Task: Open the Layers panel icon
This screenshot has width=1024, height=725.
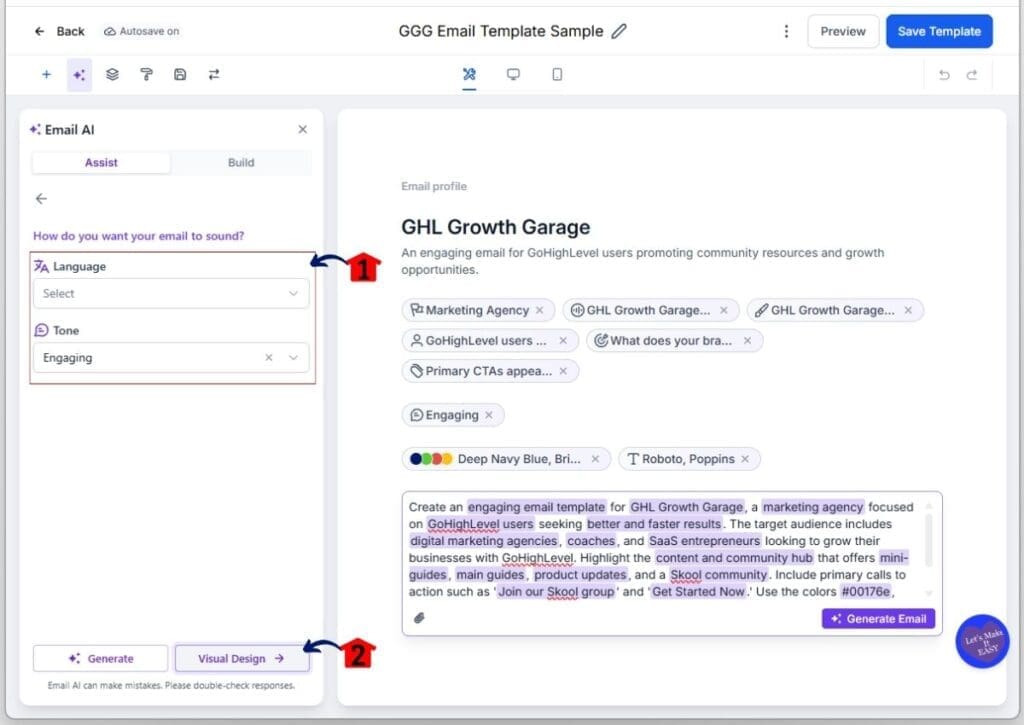Action: pos(112,74)
